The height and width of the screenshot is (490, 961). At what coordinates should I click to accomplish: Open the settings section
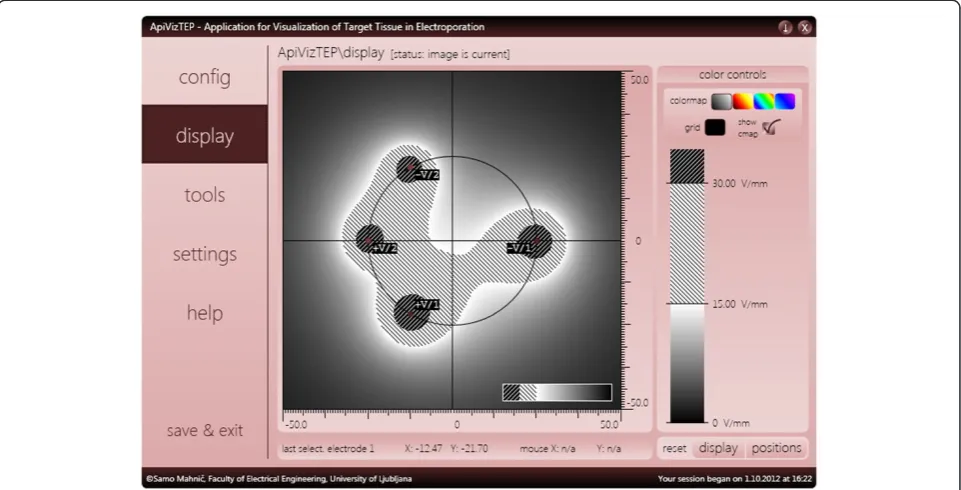(205, 254)
